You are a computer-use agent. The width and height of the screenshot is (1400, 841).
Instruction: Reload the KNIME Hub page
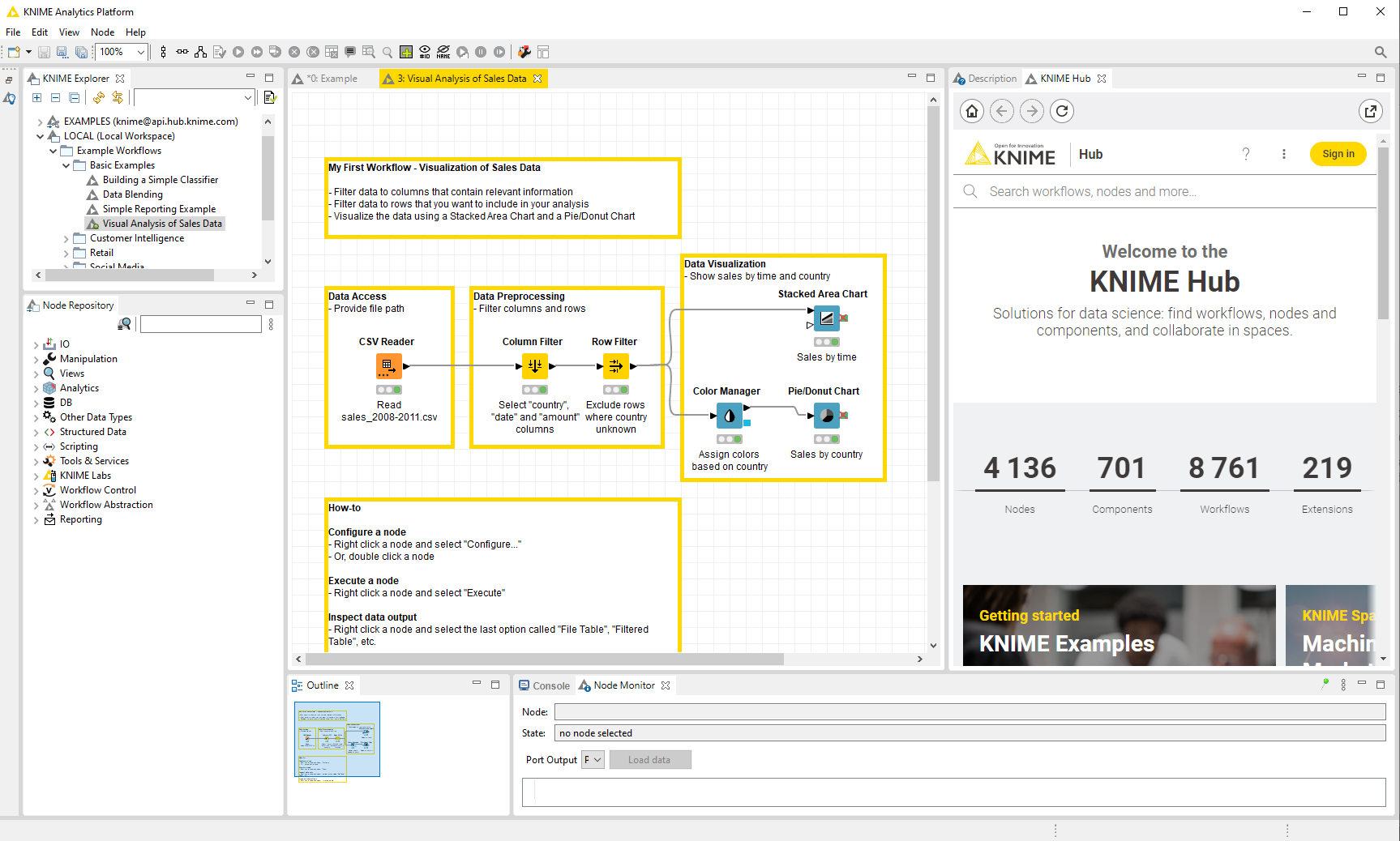[1062, 111]
